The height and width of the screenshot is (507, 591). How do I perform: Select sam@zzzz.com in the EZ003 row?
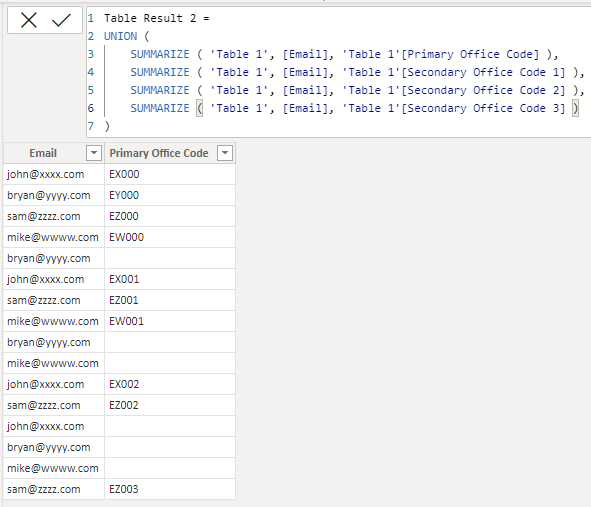pos(54,489)
